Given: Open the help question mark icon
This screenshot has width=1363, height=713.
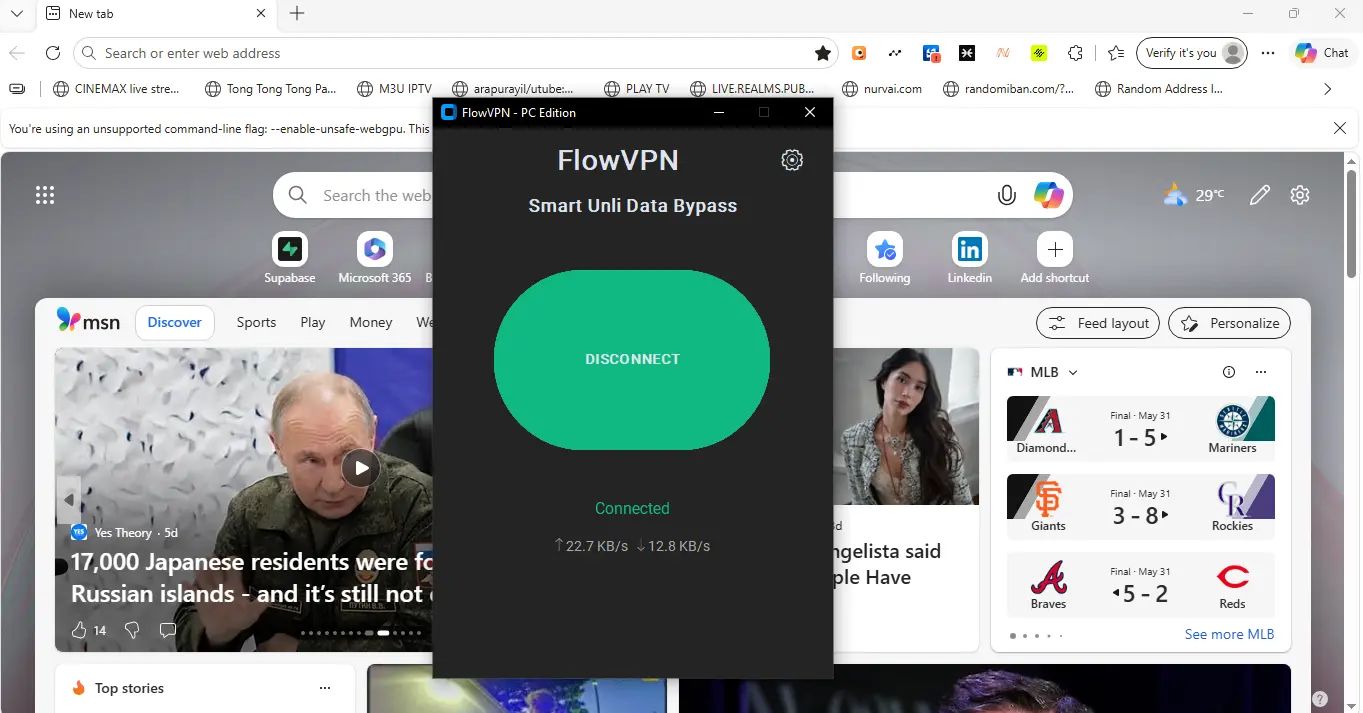Looking at the screenshot, I should [1320, 698].
